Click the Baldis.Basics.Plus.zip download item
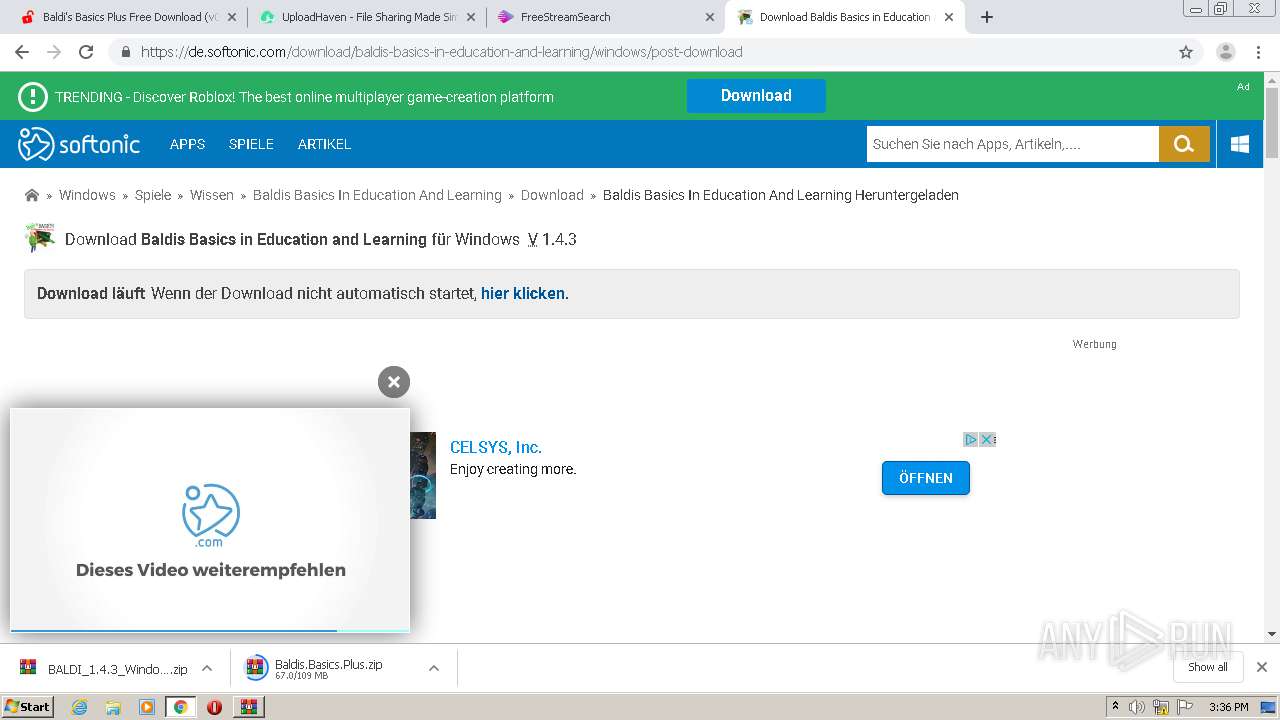Image resolution: width=1280 pixels, height=720 pixels. [330, 668]
